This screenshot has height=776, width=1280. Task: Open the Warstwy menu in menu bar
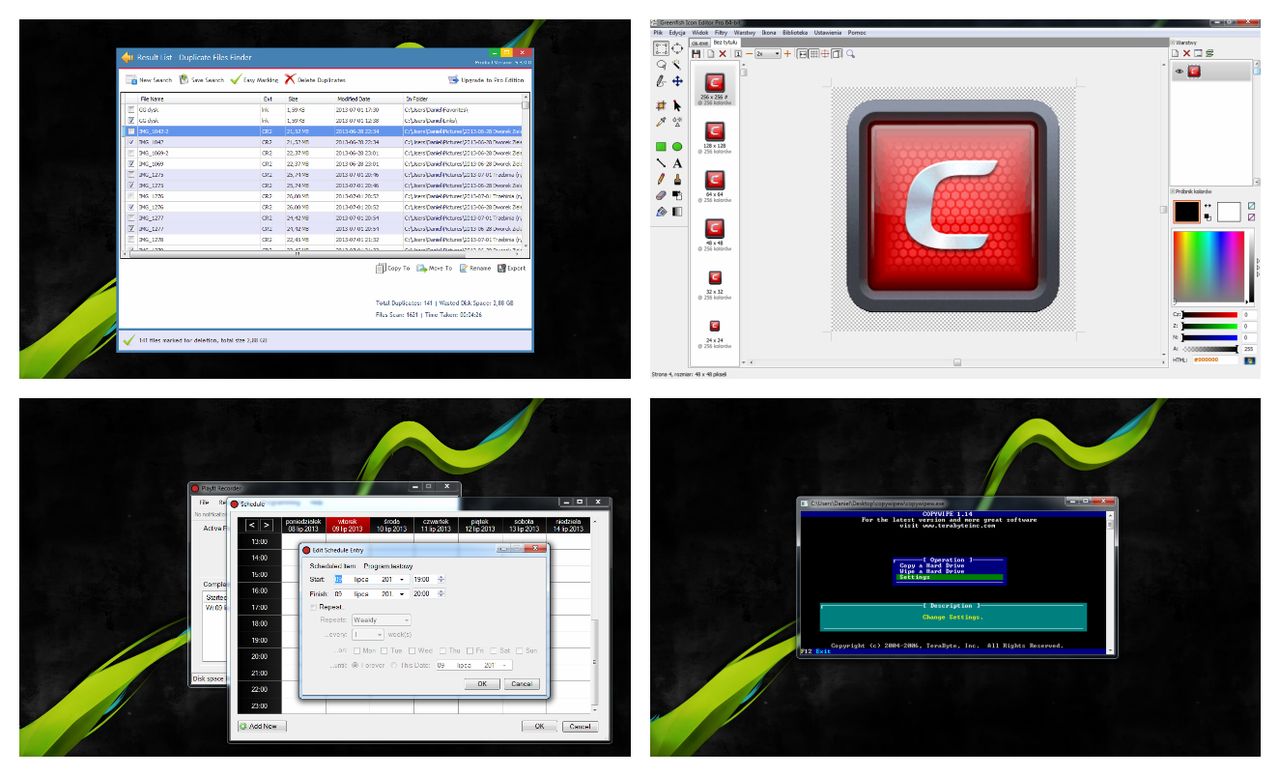[x=745, y=33]
